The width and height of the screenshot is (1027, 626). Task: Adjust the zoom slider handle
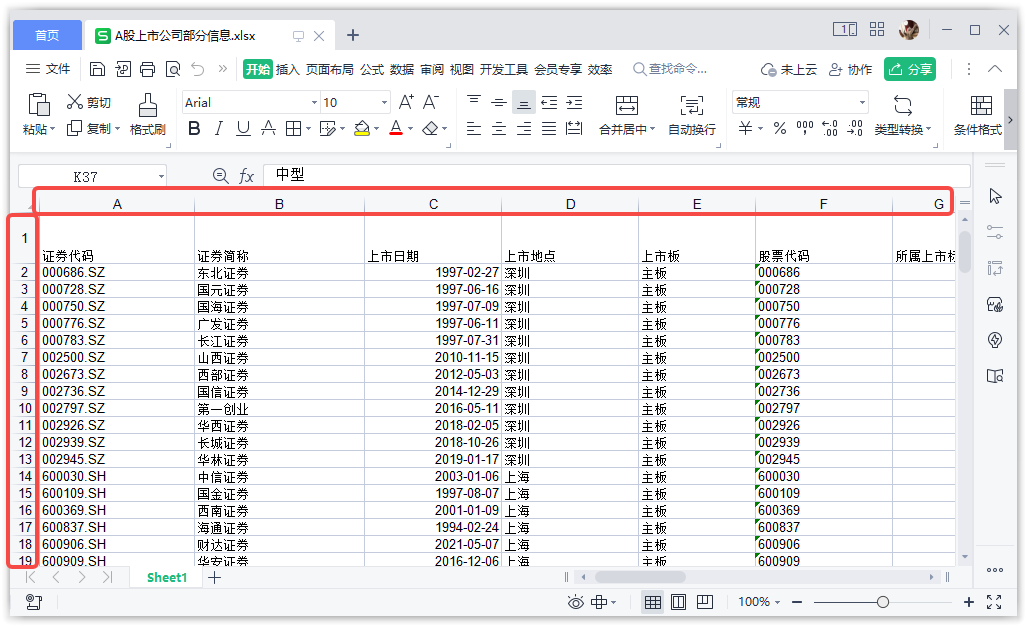point(882,602)
